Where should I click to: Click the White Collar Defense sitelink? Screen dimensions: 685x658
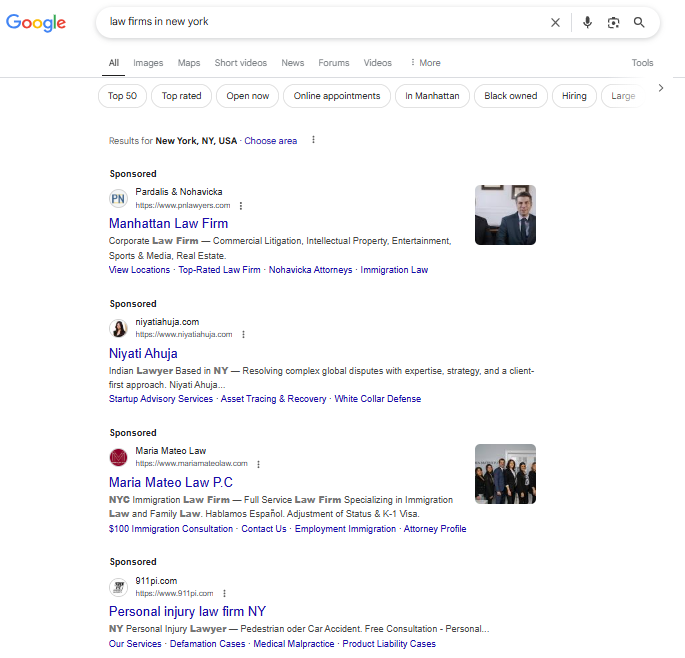coord(378,399)
